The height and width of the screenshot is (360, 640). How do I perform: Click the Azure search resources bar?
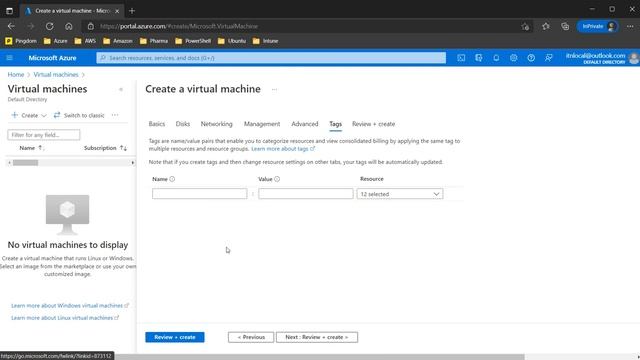point(271,58)
